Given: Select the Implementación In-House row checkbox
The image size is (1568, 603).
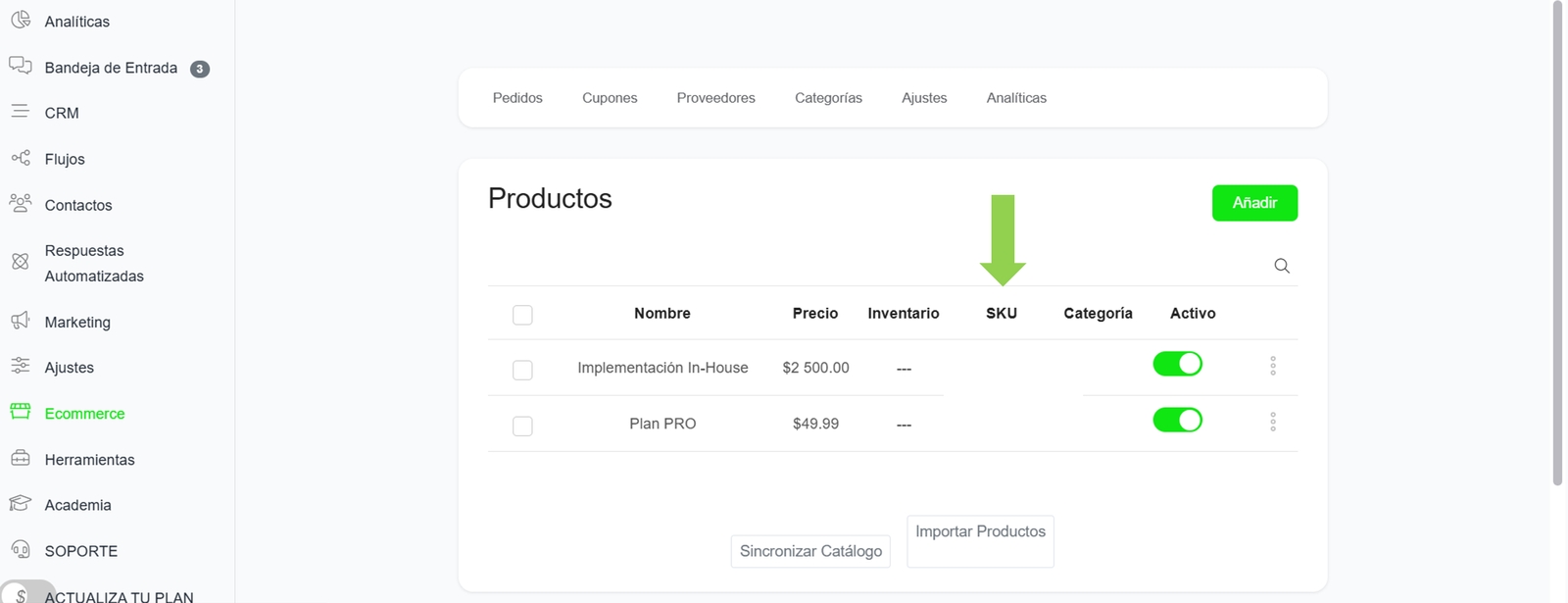Looking at the screenshot, I should coord(522,370).
